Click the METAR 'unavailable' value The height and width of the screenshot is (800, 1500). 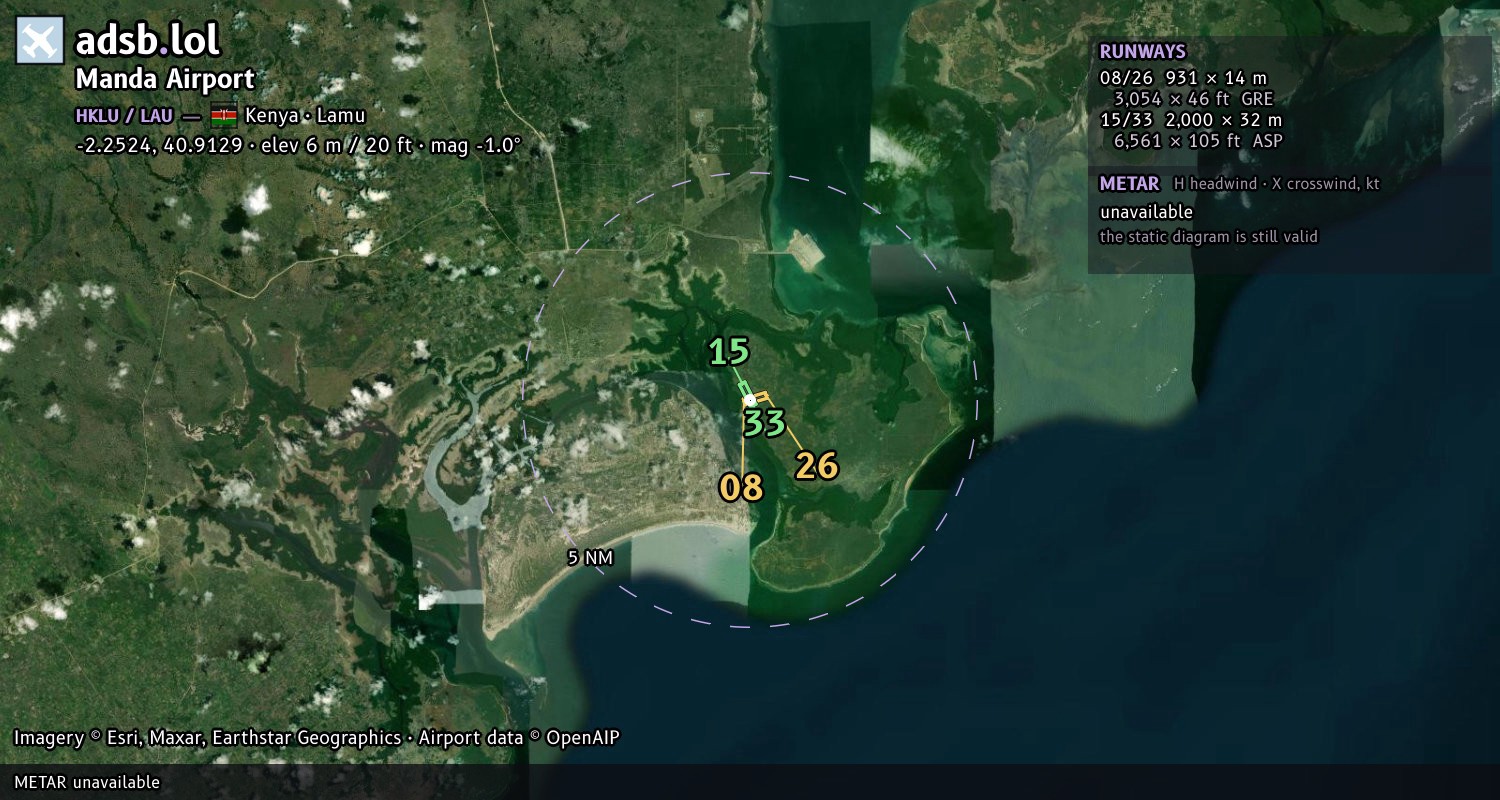click(1146, 212)
